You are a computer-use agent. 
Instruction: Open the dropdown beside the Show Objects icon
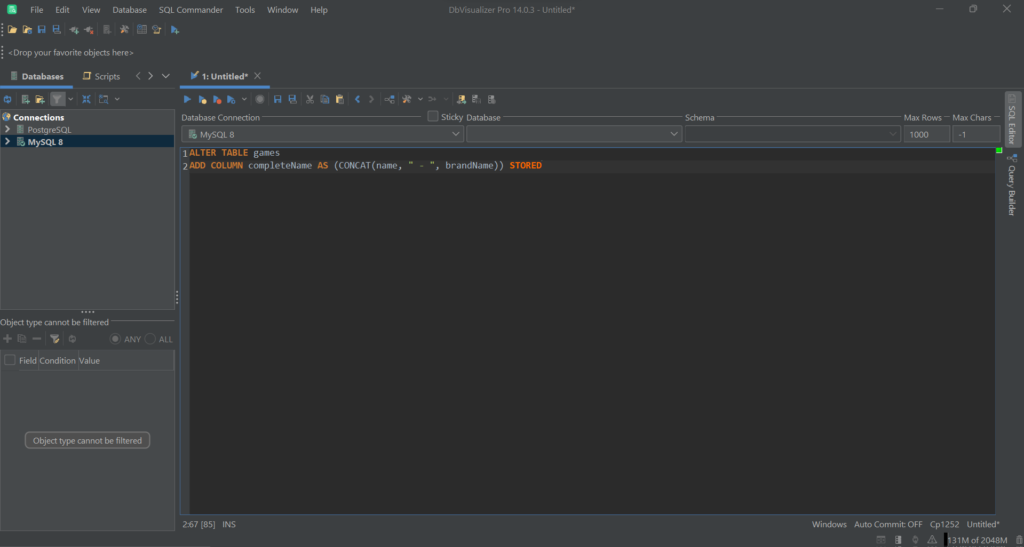point(117,99)
